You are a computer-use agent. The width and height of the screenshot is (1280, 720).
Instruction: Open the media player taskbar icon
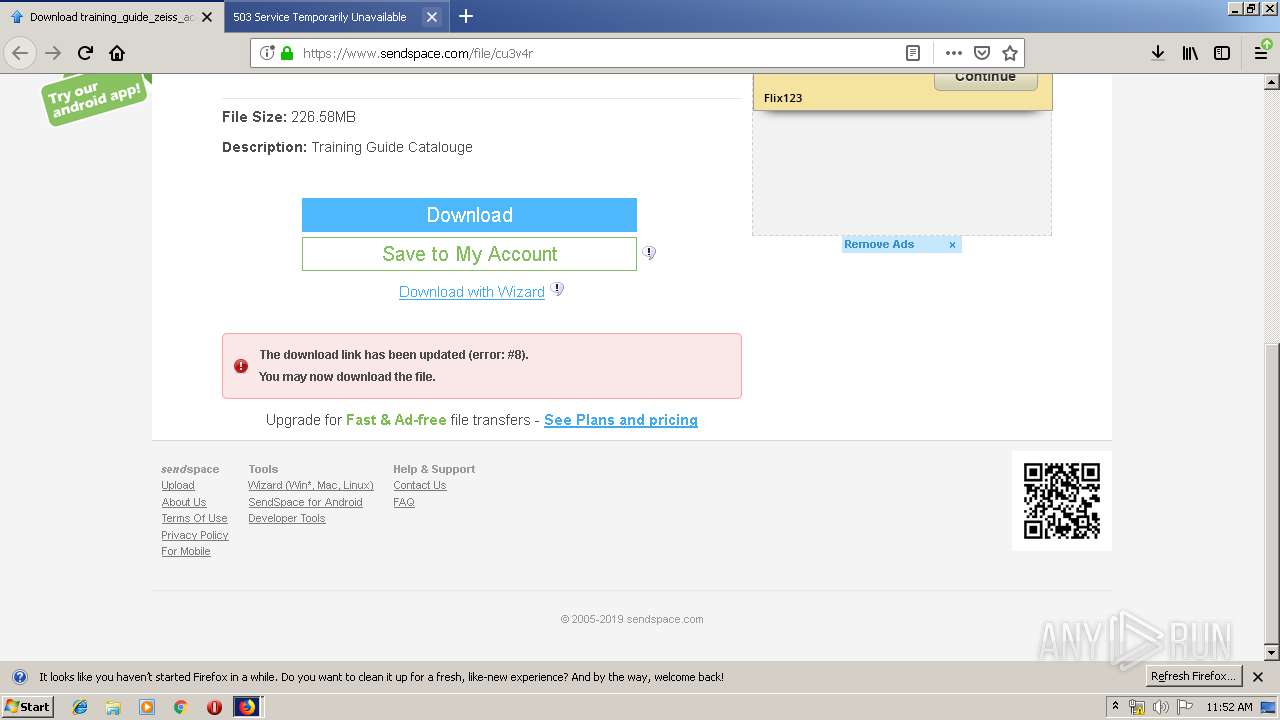147,707
